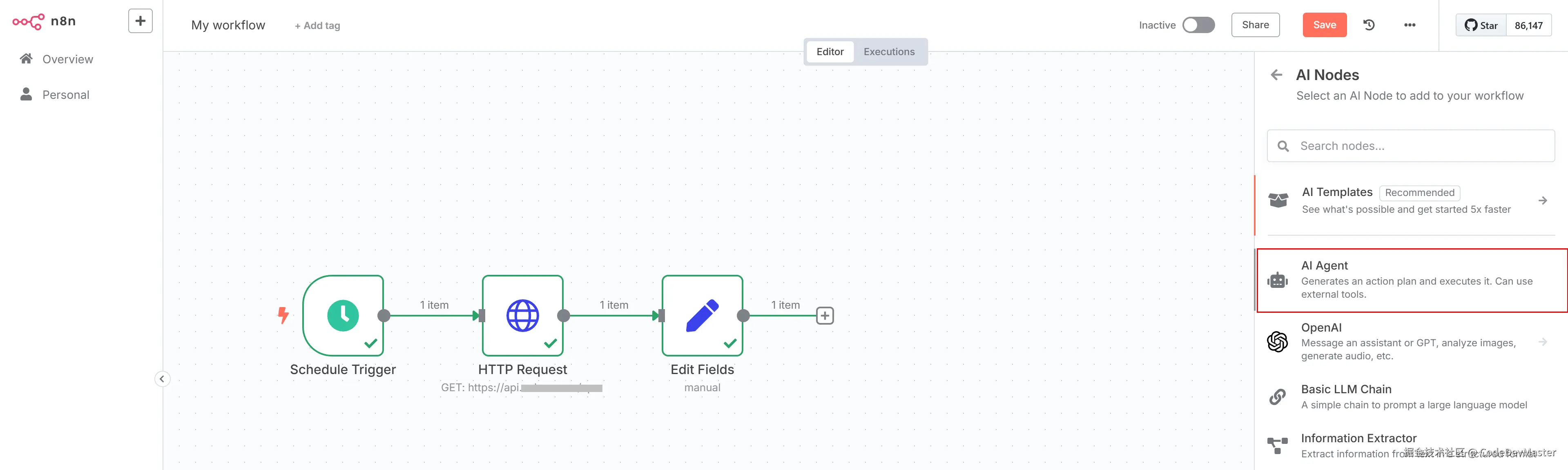
Task: Open workflow history clock icon
Action: click(x=1369, y=25)
